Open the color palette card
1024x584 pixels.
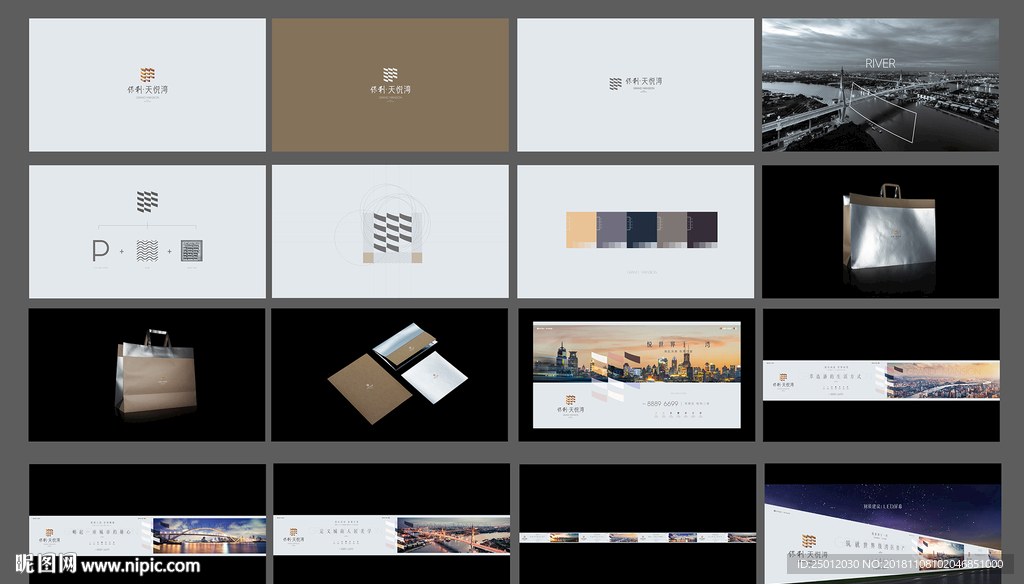635,231
